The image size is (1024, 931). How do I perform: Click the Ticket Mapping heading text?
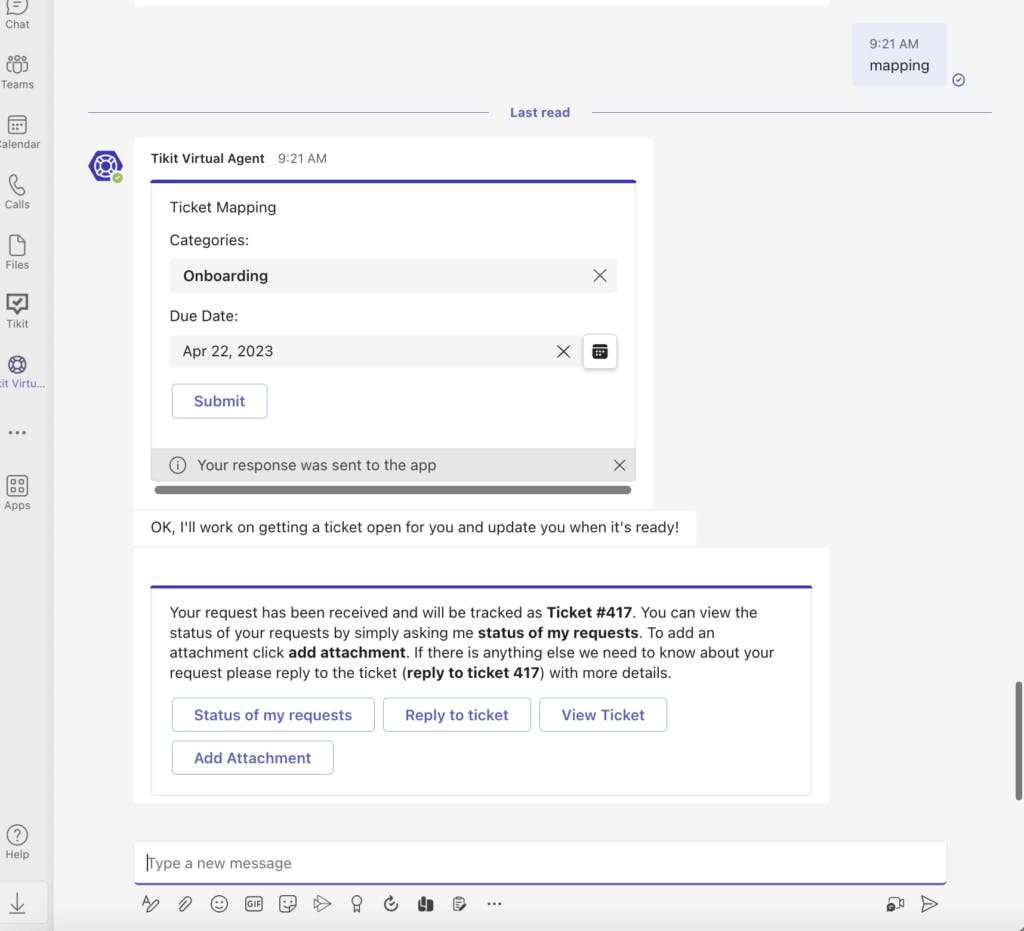[223, 207]
